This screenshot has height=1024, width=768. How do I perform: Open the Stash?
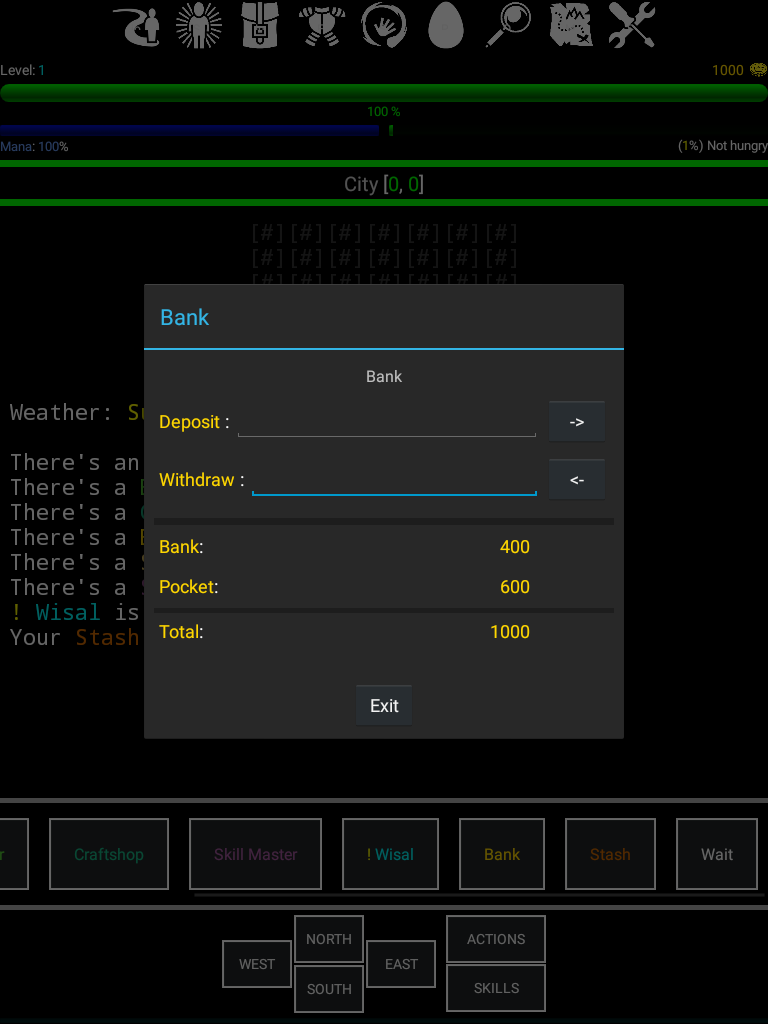click(x=610, y=854)
